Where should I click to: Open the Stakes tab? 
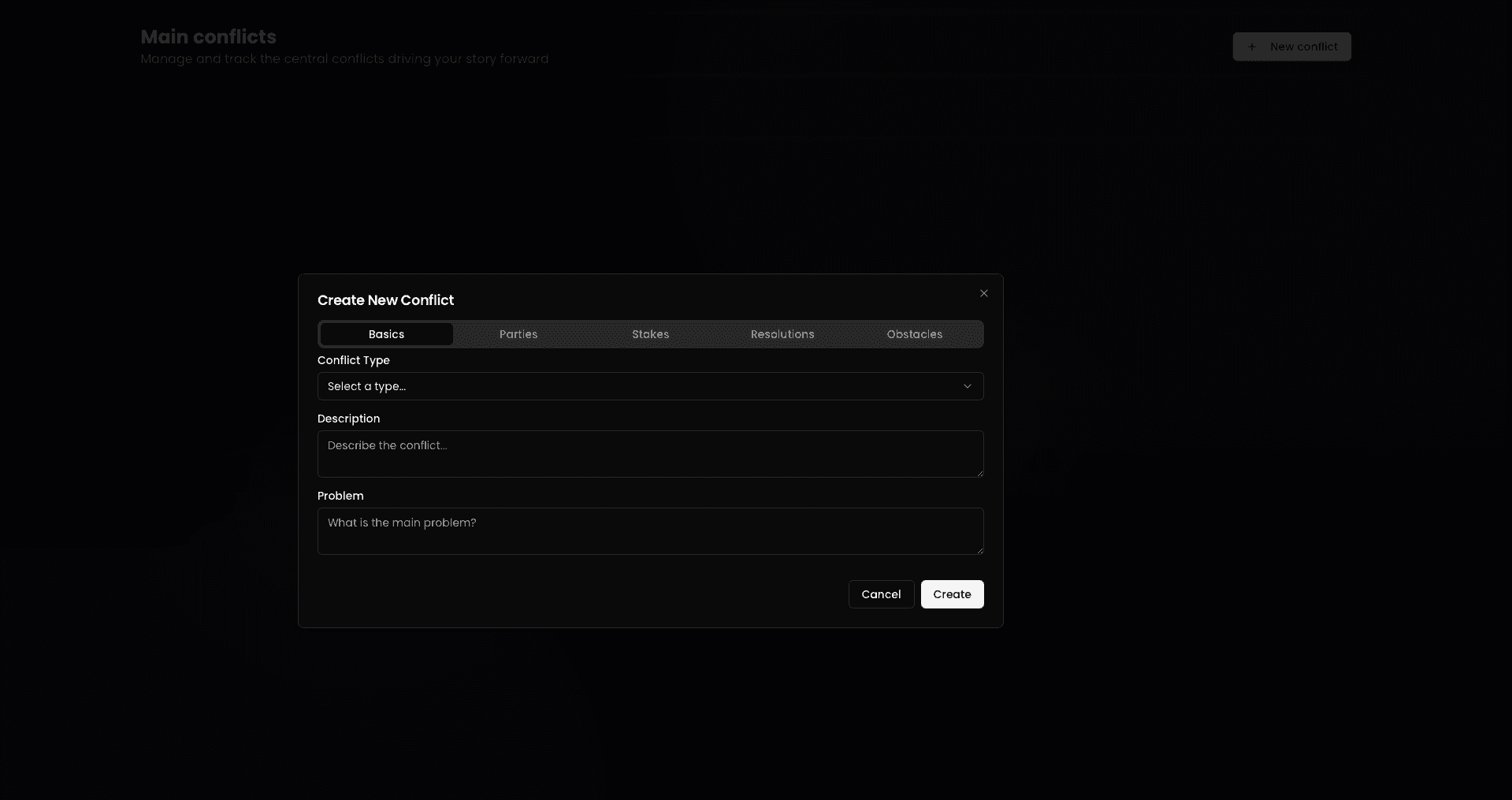[x=650, y=334]
